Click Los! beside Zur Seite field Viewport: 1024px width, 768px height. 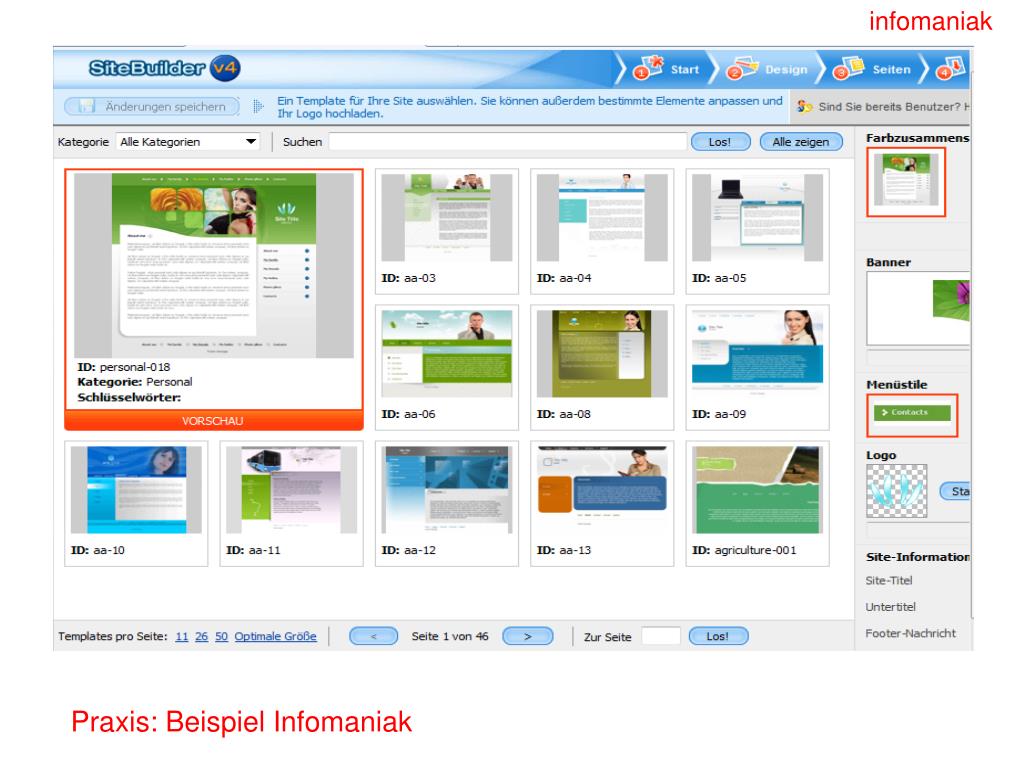click(x=718, y=636)
